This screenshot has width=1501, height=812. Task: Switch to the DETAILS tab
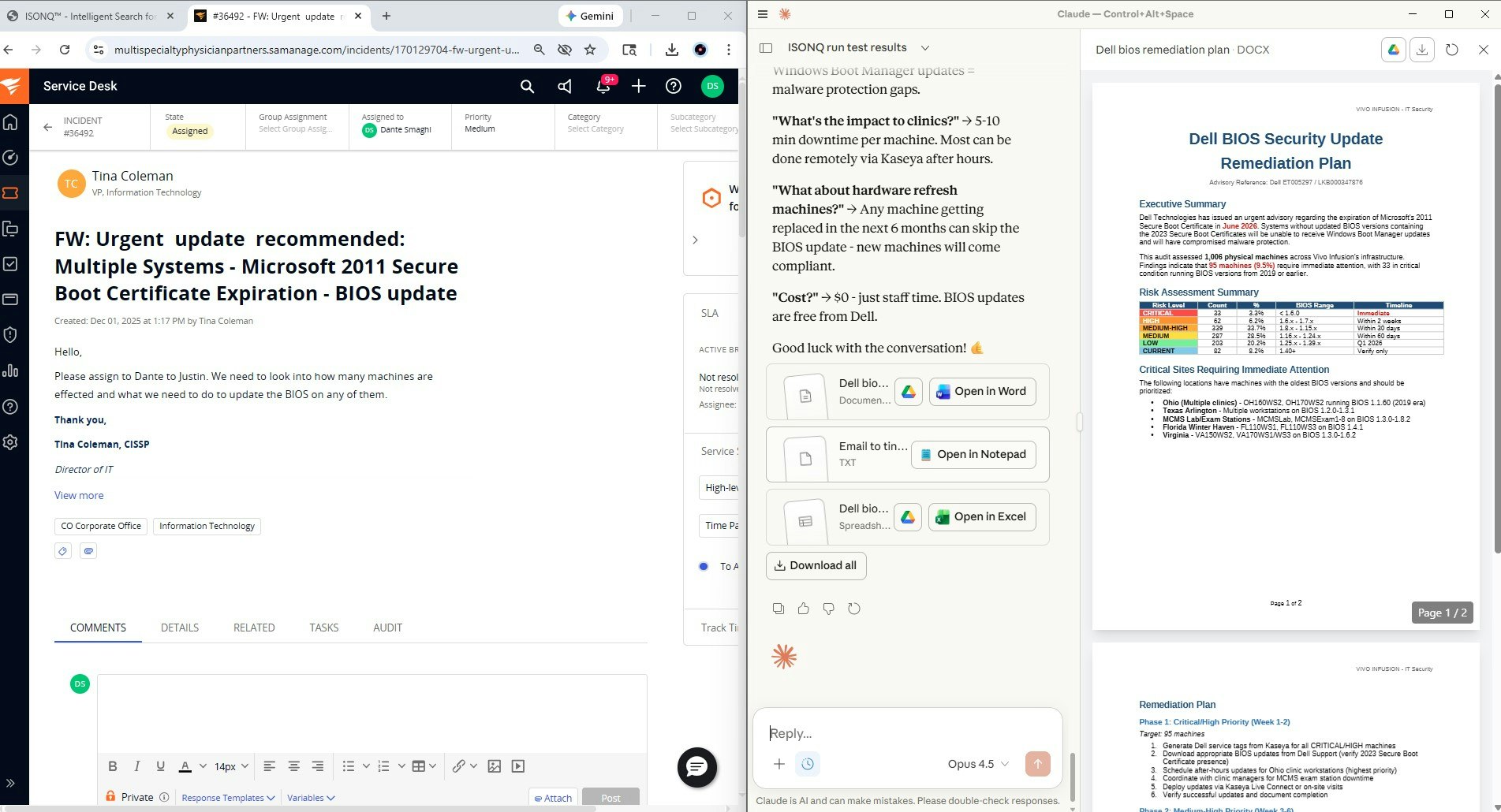180,628
